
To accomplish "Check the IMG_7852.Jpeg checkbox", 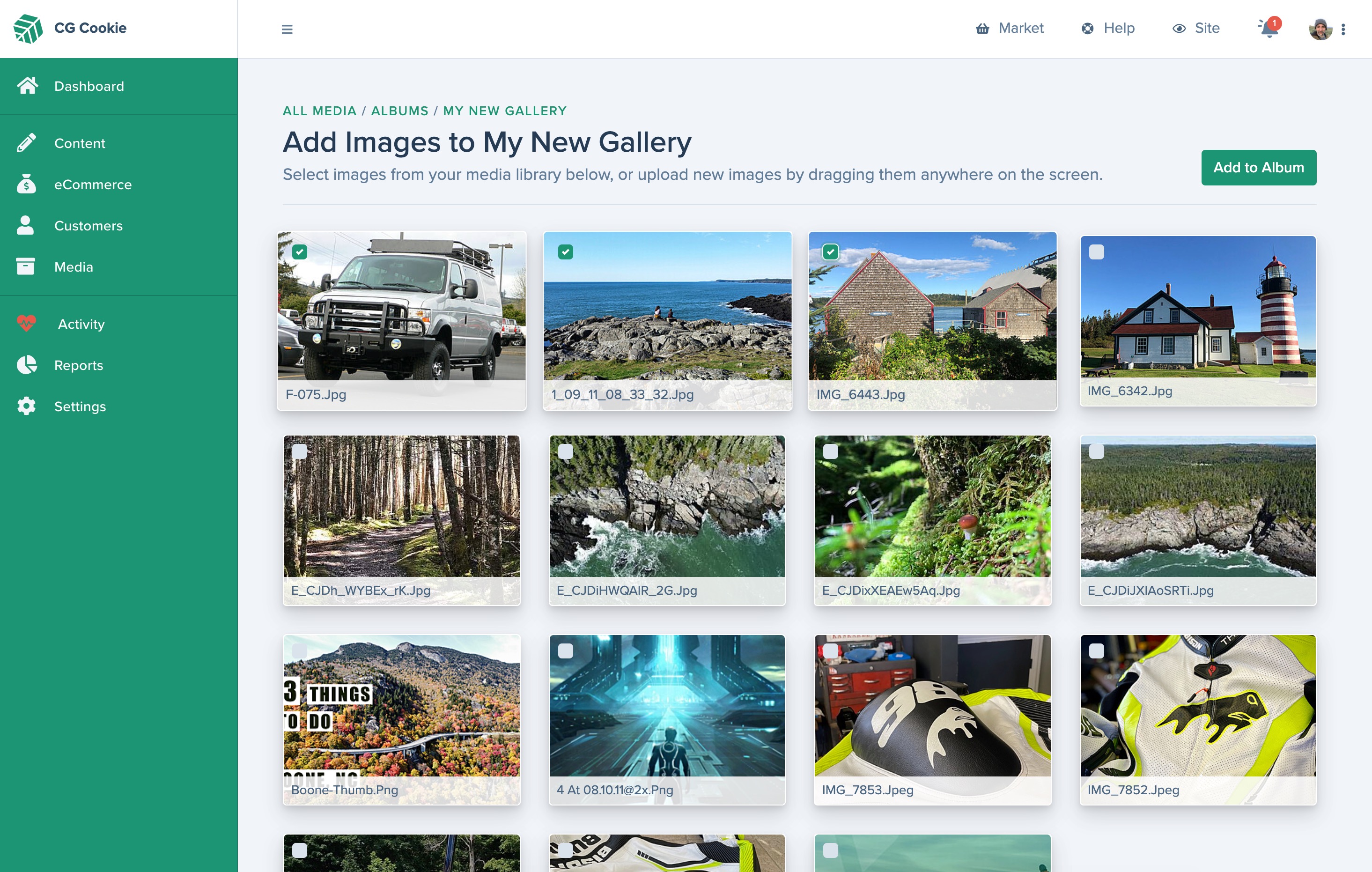I will (x=1096, y=651).
